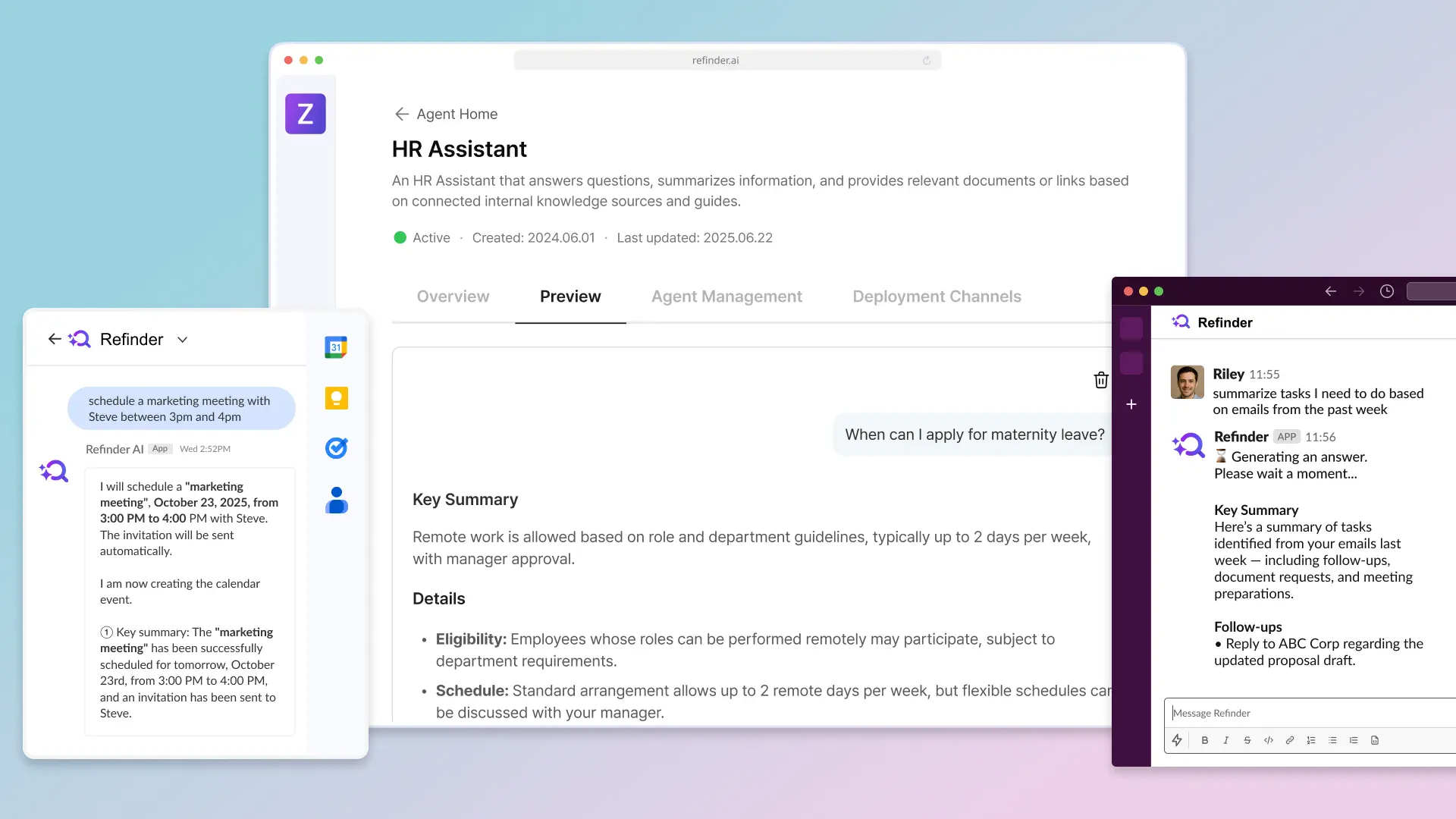Insert a link in the Slack composer
The image size is (1456, 819).
[x=1289, y=740]
